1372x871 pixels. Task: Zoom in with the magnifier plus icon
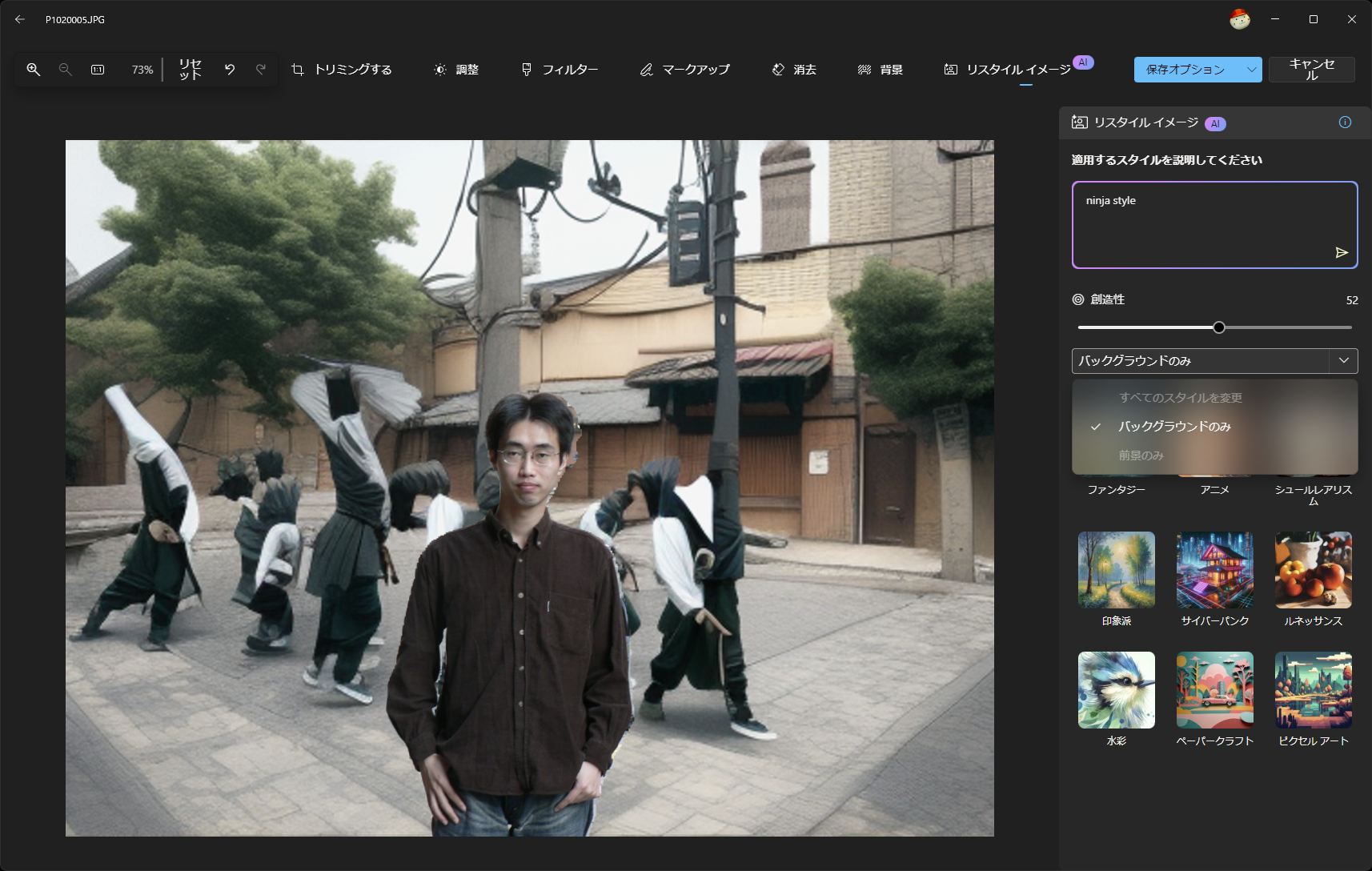pyautogui.click(x=34, y=70)
